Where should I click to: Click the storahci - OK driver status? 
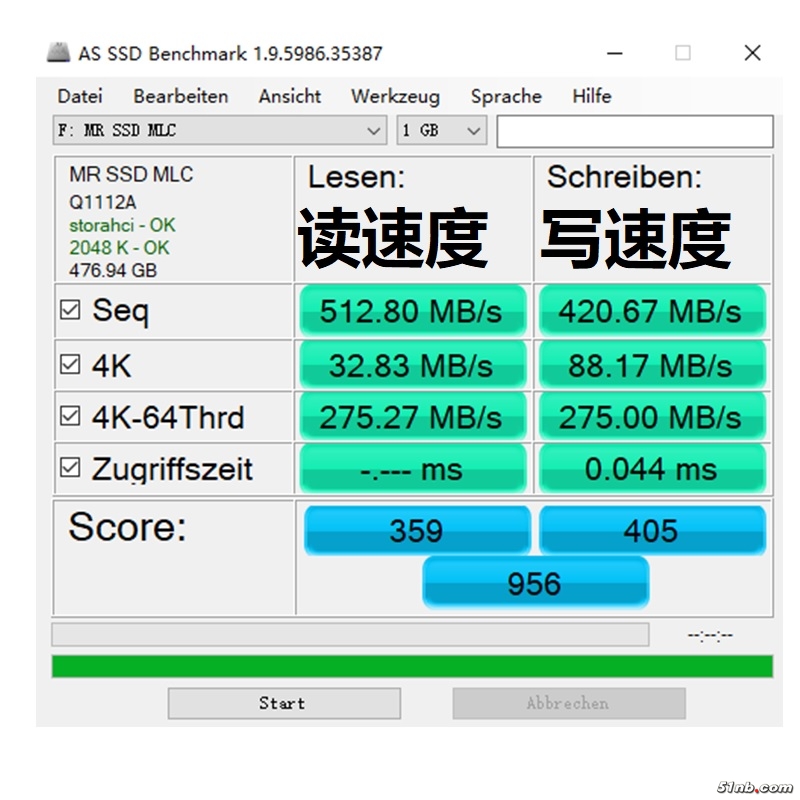122,225
